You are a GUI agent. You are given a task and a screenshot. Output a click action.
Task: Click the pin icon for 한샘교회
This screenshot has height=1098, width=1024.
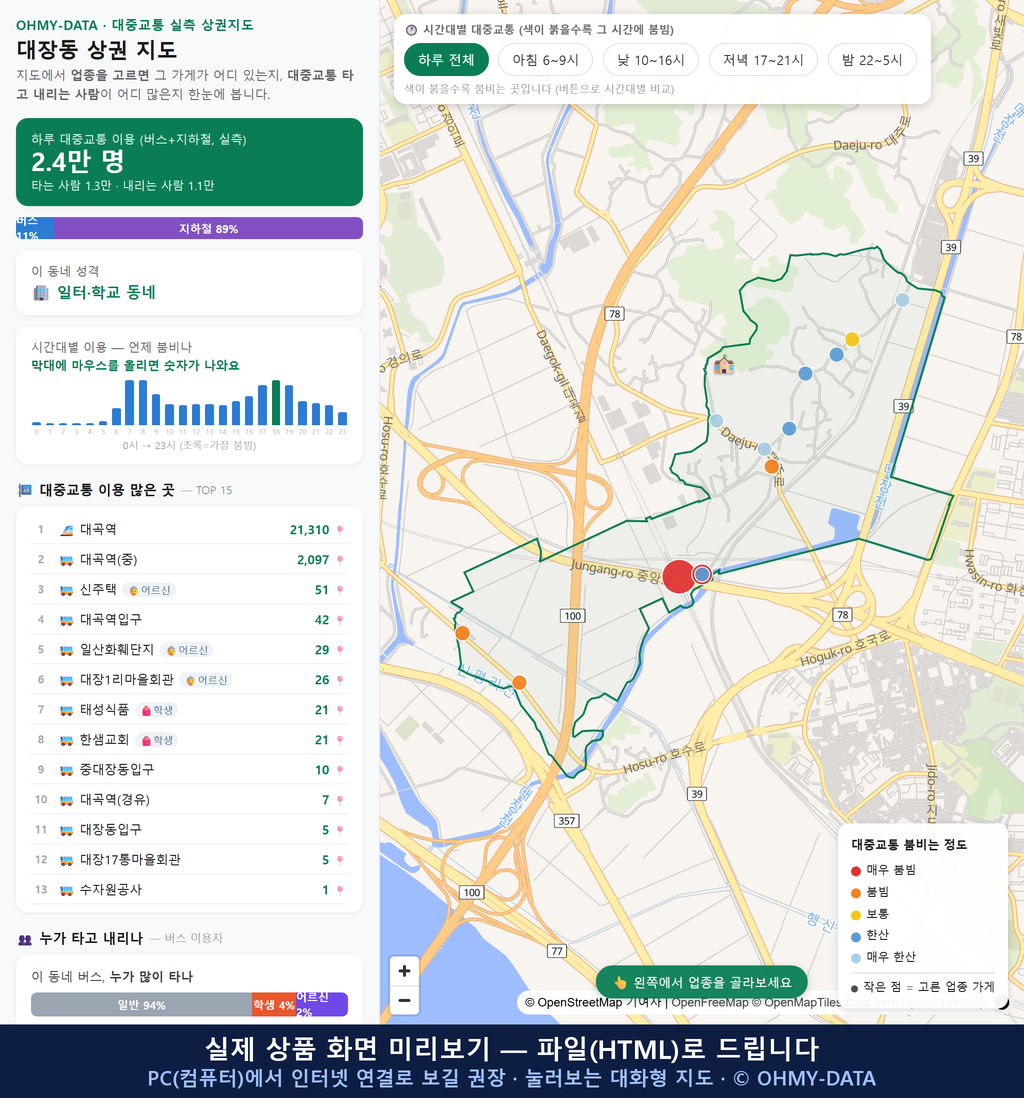pyautogui.click(x=340, y=740)
